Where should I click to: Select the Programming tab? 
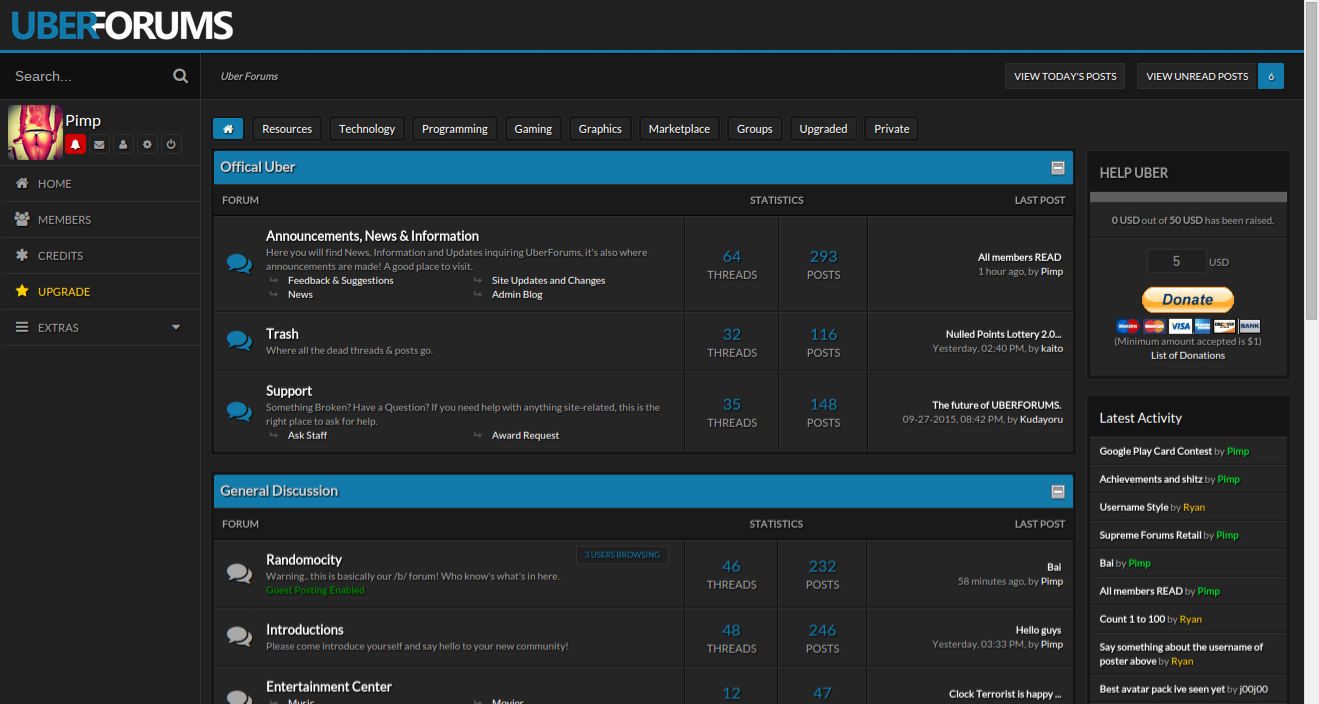[x=455, y=129]
